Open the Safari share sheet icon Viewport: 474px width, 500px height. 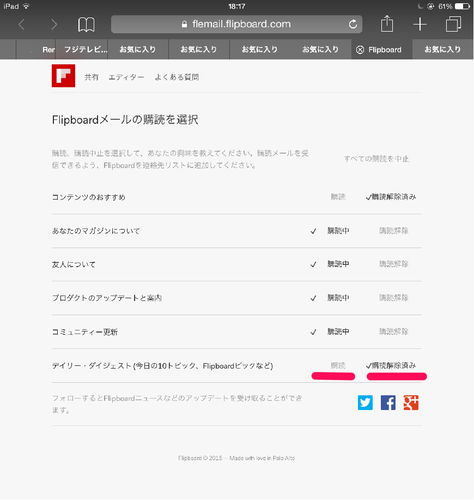(x=387, y=24)
